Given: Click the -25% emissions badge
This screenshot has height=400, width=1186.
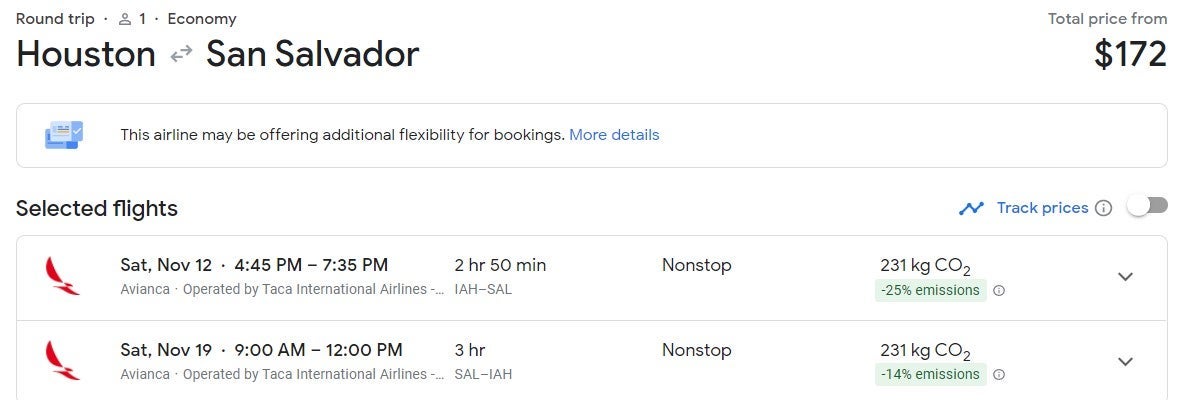Looking at the screenshot, I should pos(930,291).
